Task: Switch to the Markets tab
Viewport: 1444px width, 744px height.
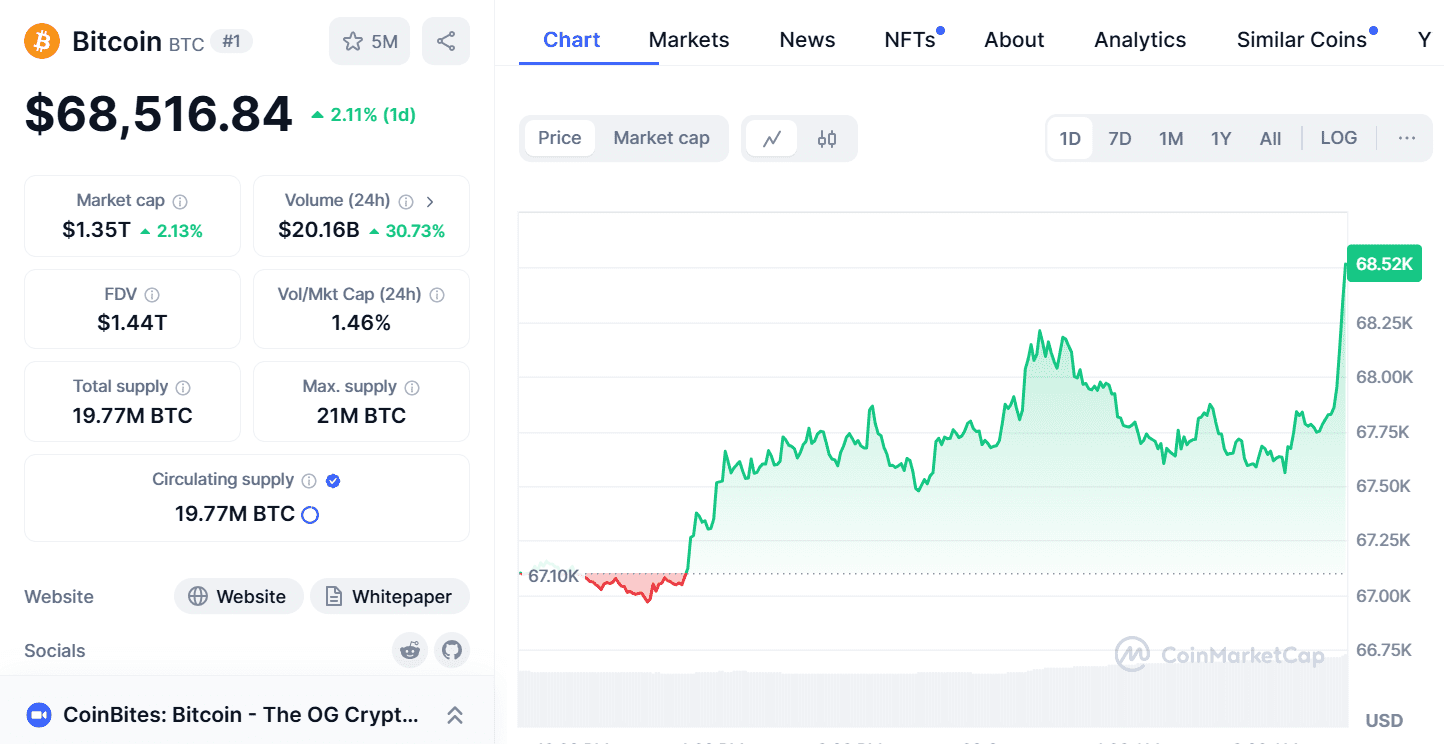Action: [x=688, y=40]
